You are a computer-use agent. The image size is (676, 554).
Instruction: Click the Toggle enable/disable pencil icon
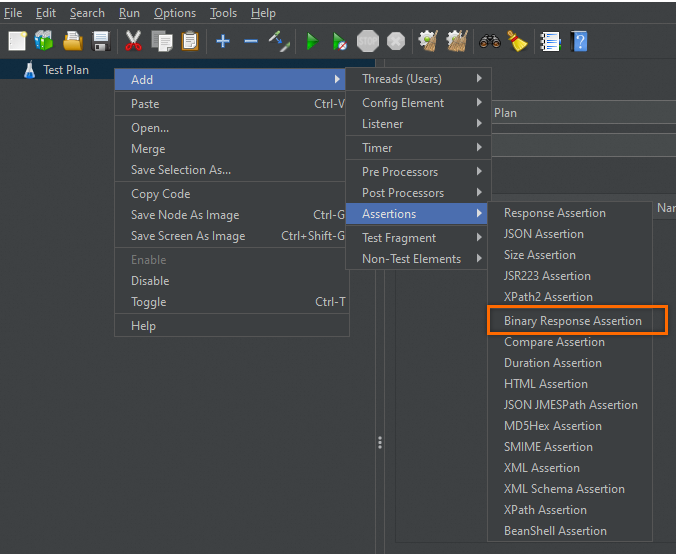click(x=279, y=41)
